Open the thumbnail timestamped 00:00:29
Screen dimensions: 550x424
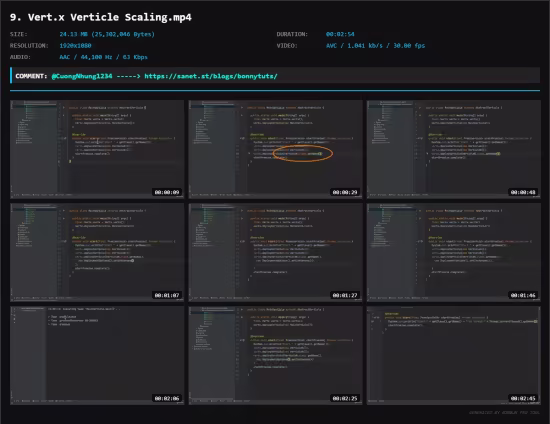coord(275,149)
